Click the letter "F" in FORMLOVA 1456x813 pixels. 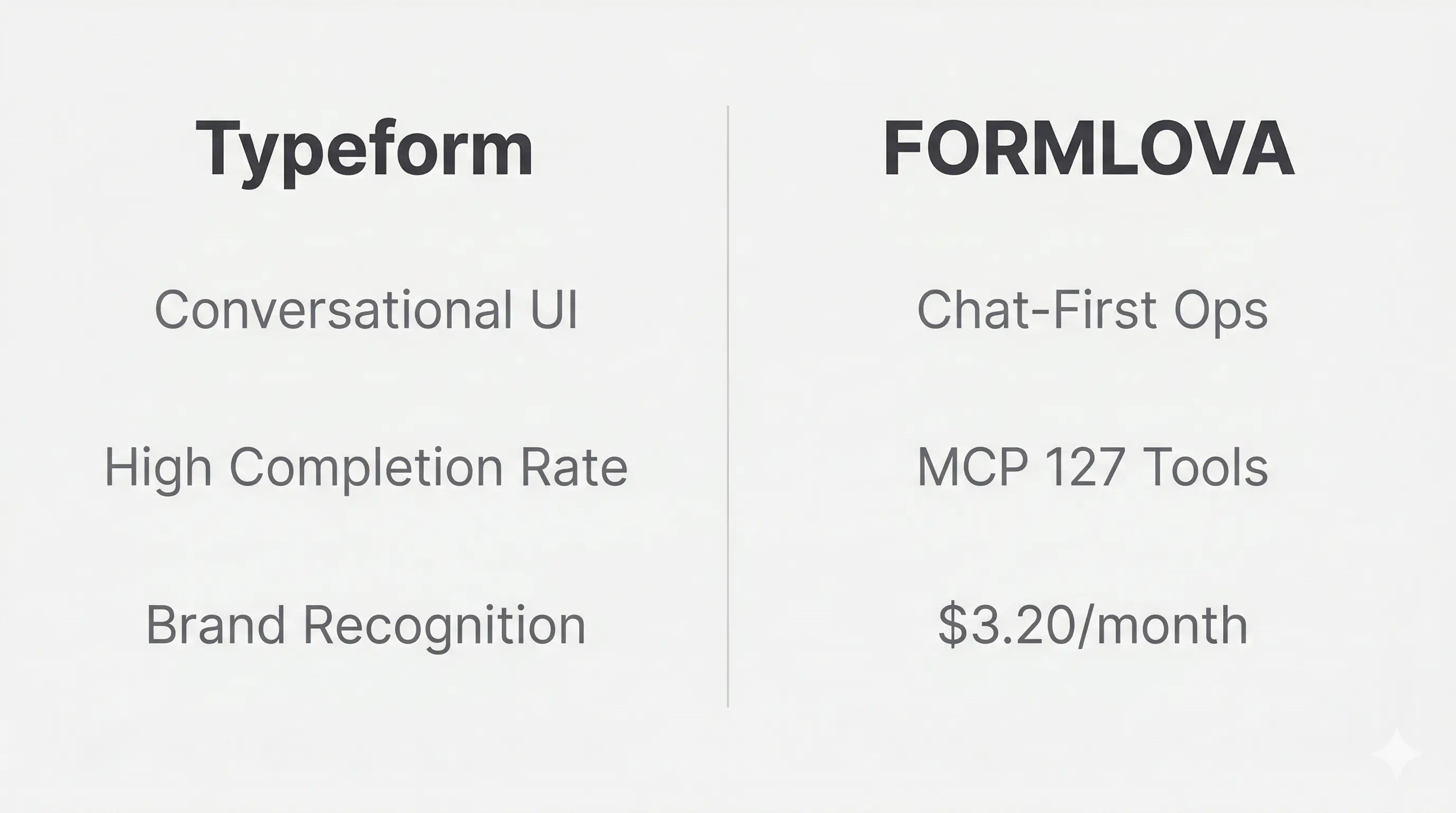[902, 148]
